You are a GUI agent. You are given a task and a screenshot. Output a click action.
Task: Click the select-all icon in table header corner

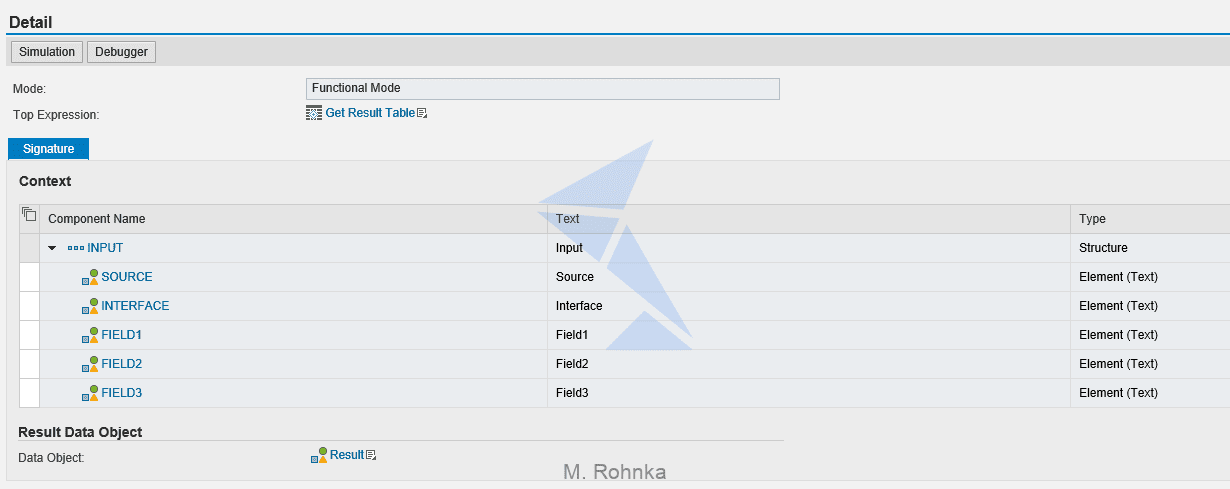coord(29,214)
